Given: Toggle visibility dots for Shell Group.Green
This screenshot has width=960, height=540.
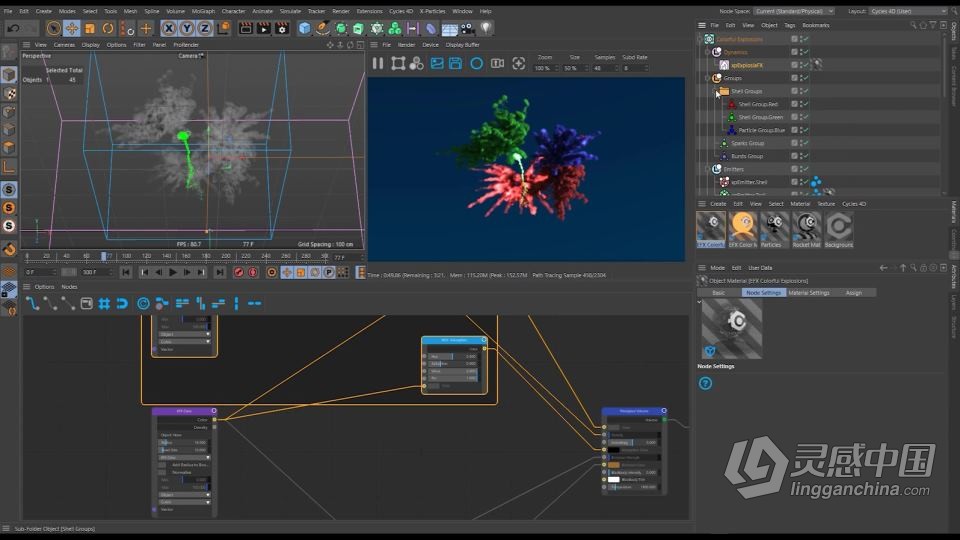Looking at the screenshot, I should 801,117.
